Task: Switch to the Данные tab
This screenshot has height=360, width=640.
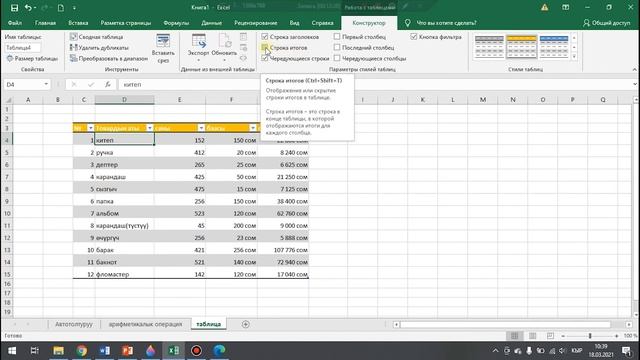Action: click(x=211, y=23)
